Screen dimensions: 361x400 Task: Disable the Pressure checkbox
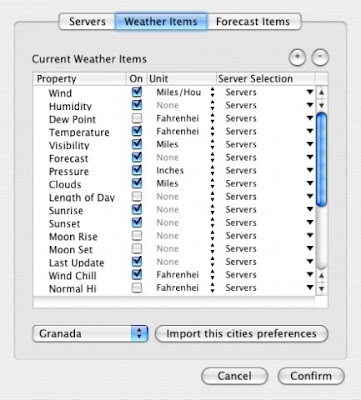137,170
